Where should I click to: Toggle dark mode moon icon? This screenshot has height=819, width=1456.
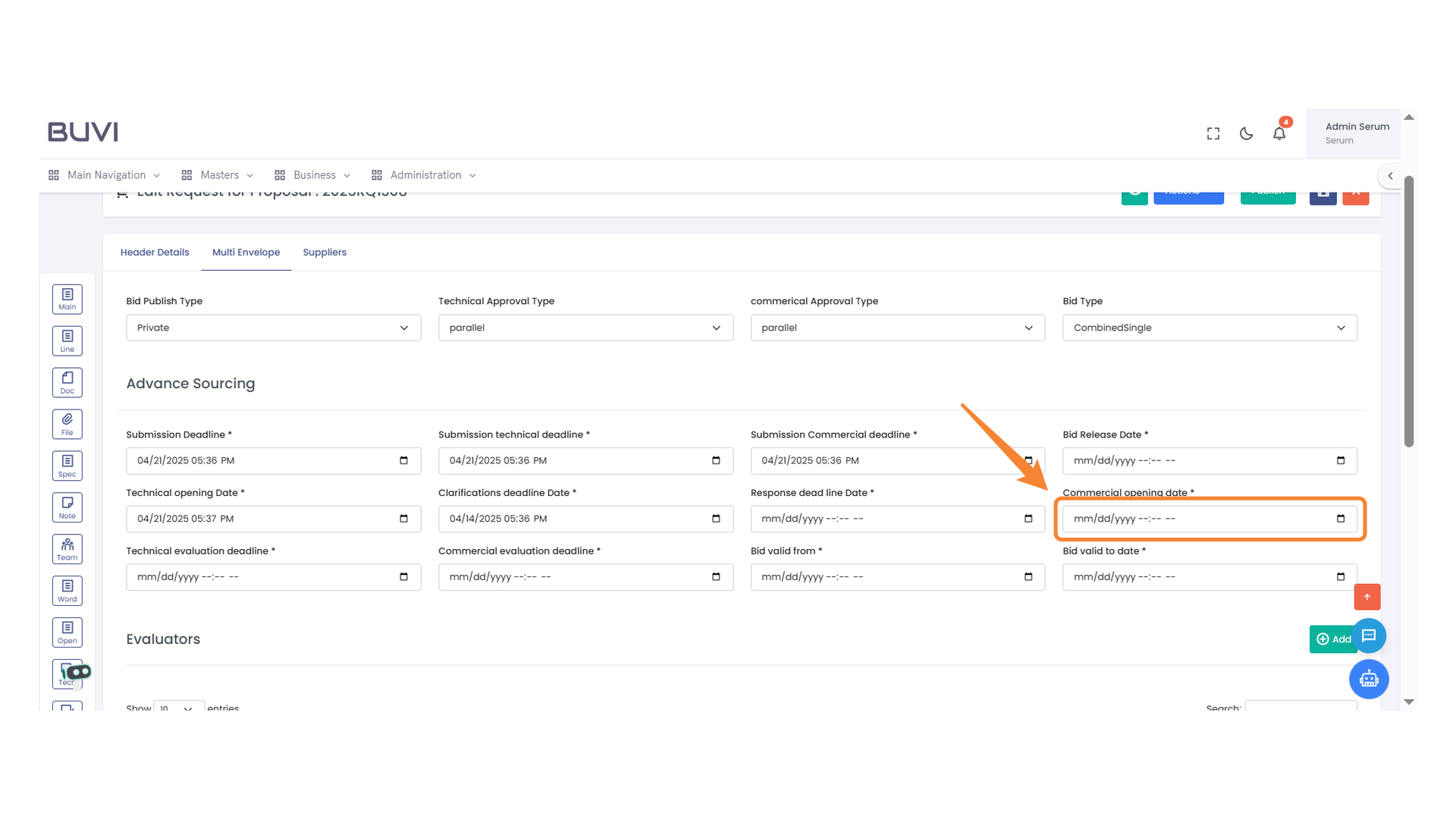[1246, 133]
